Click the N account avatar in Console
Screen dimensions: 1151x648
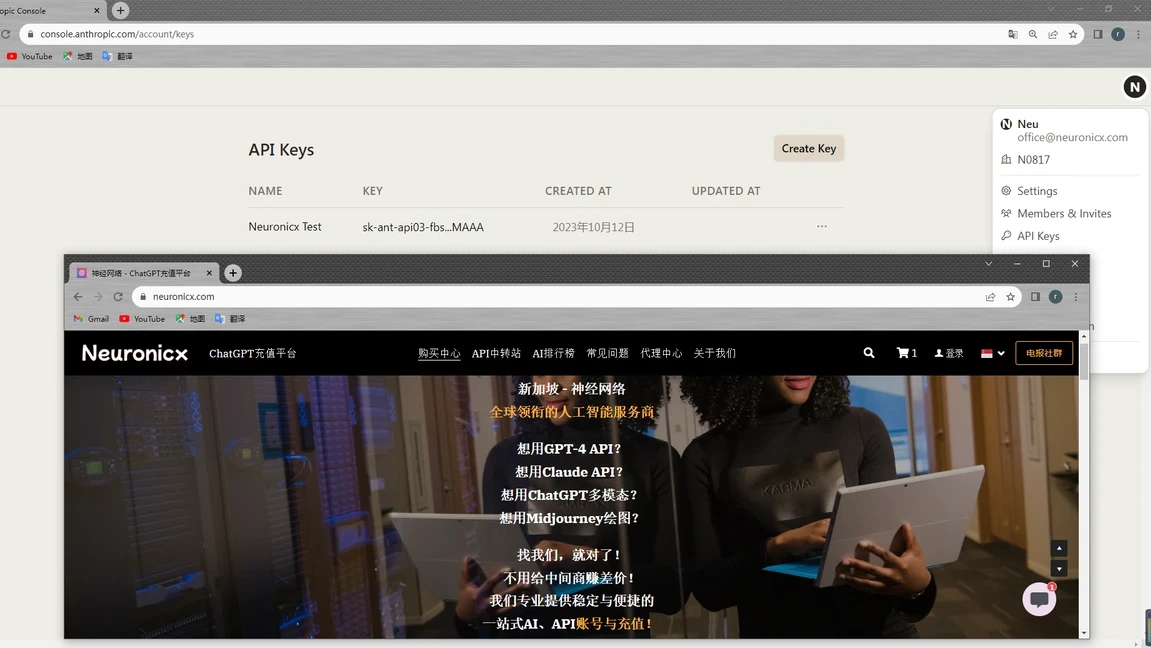point(1134,87)
